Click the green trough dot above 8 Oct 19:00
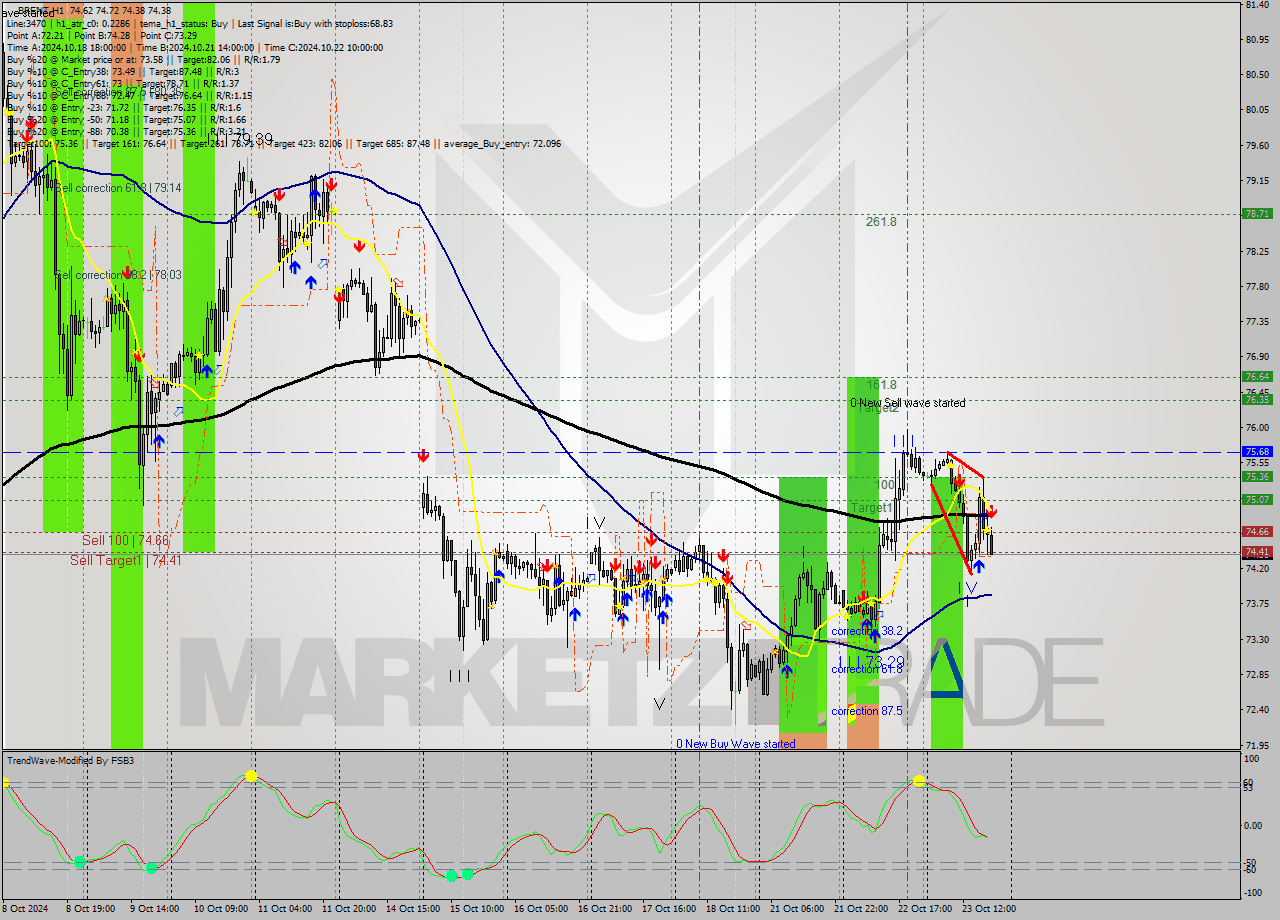Image resolution: width=1280 pixels, height=920 pixels. [79, 861]
